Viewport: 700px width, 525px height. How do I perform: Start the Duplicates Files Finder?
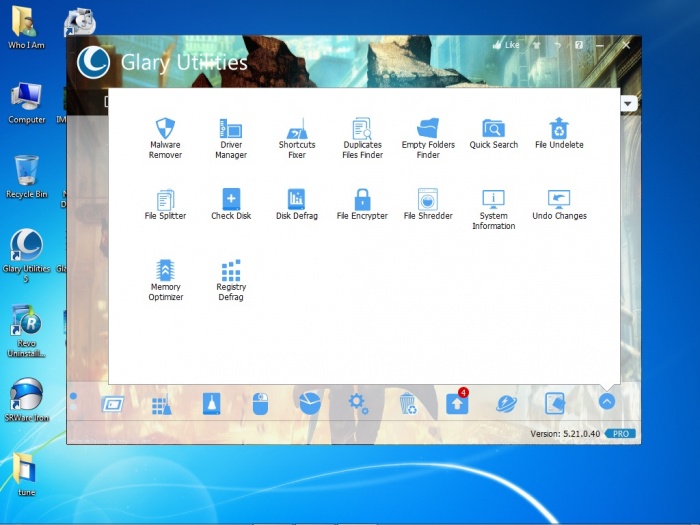[x=362, y=129]
